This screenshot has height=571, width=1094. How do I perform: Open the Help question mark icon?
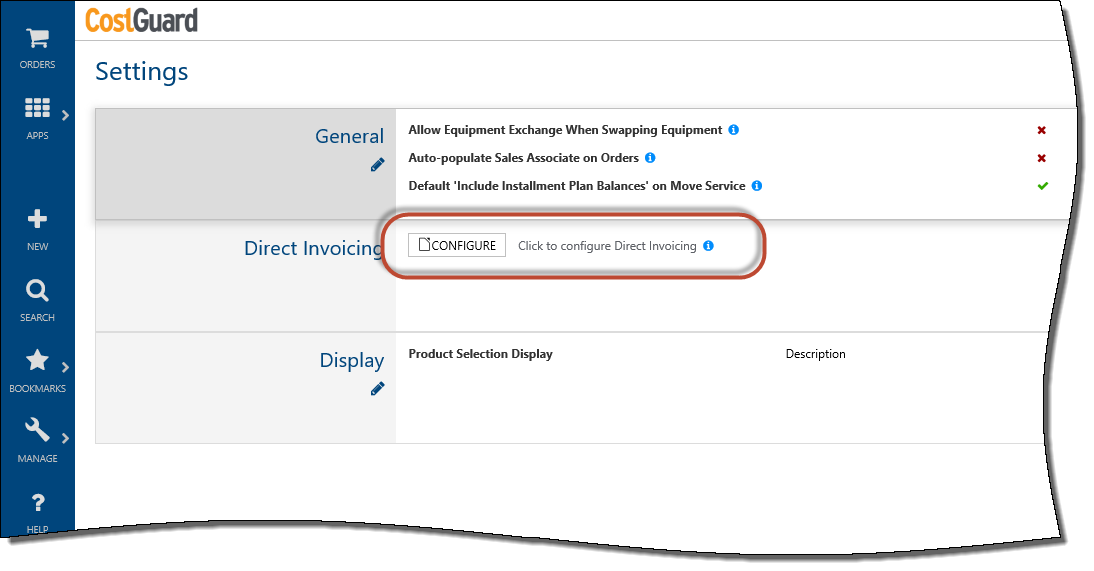[x=38, y=503]
